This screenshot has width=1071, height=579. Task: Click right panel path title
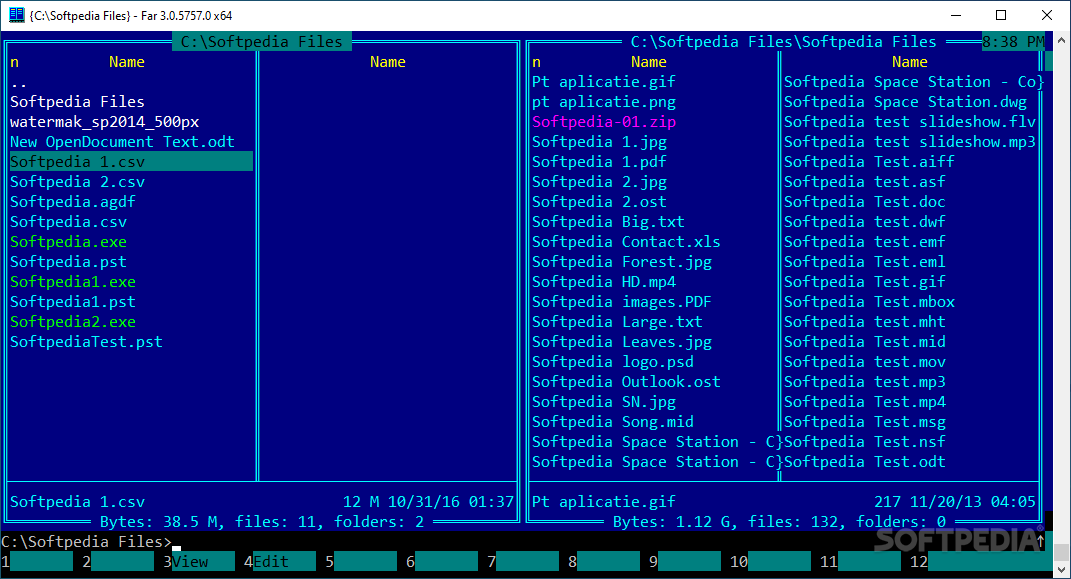tap(783, 42)
